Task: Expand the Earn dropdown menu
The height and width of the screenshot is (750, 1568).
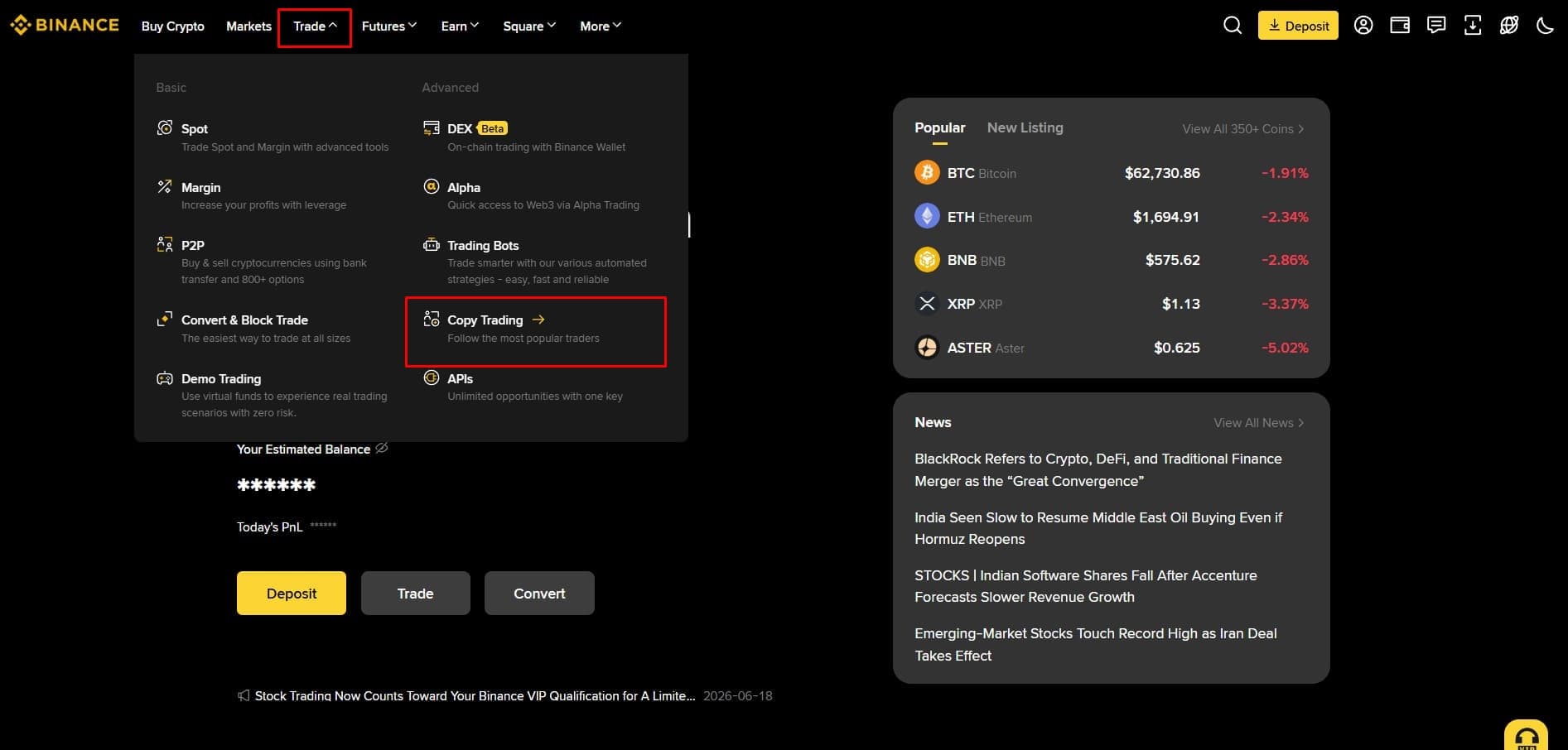Action: click(460, 26)
